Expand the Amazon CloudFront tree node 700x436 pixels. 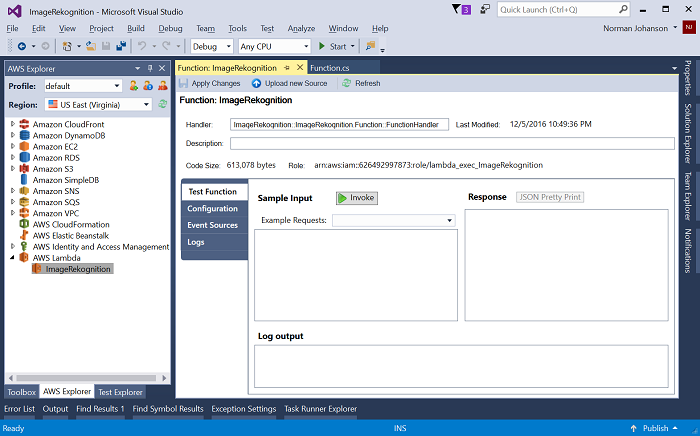point(13,124)
